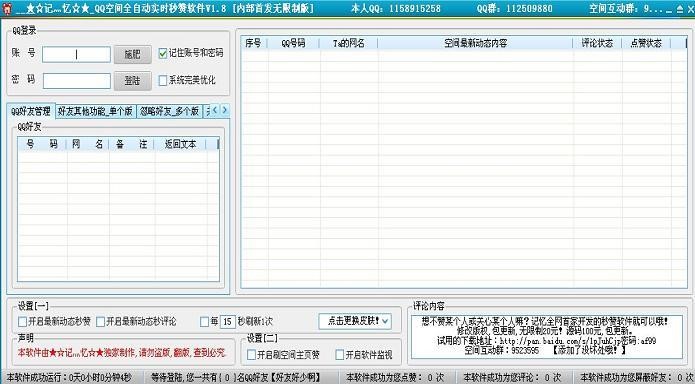The image size is (695, 384).
Task: Enable 开启软件监视 checkbox
Action: (340, 354)
